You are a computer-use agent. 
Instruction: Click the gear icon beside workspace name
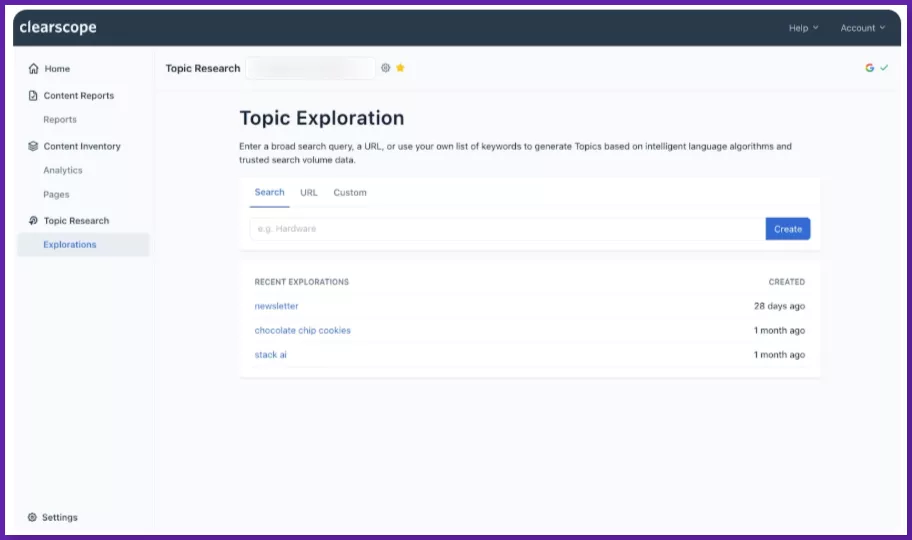[x=386, y=68]
